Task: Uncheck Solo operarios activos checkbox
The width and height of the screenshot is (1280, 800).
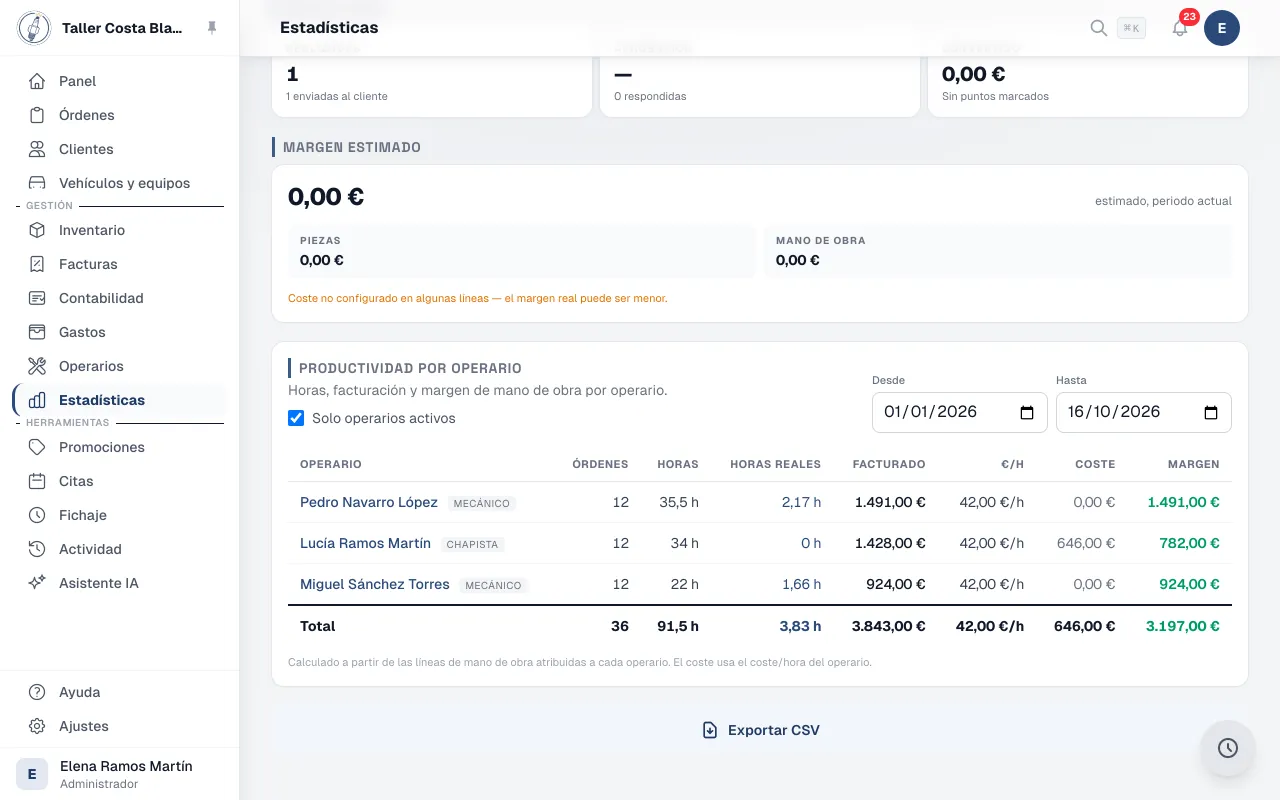Action: point(296,418)
